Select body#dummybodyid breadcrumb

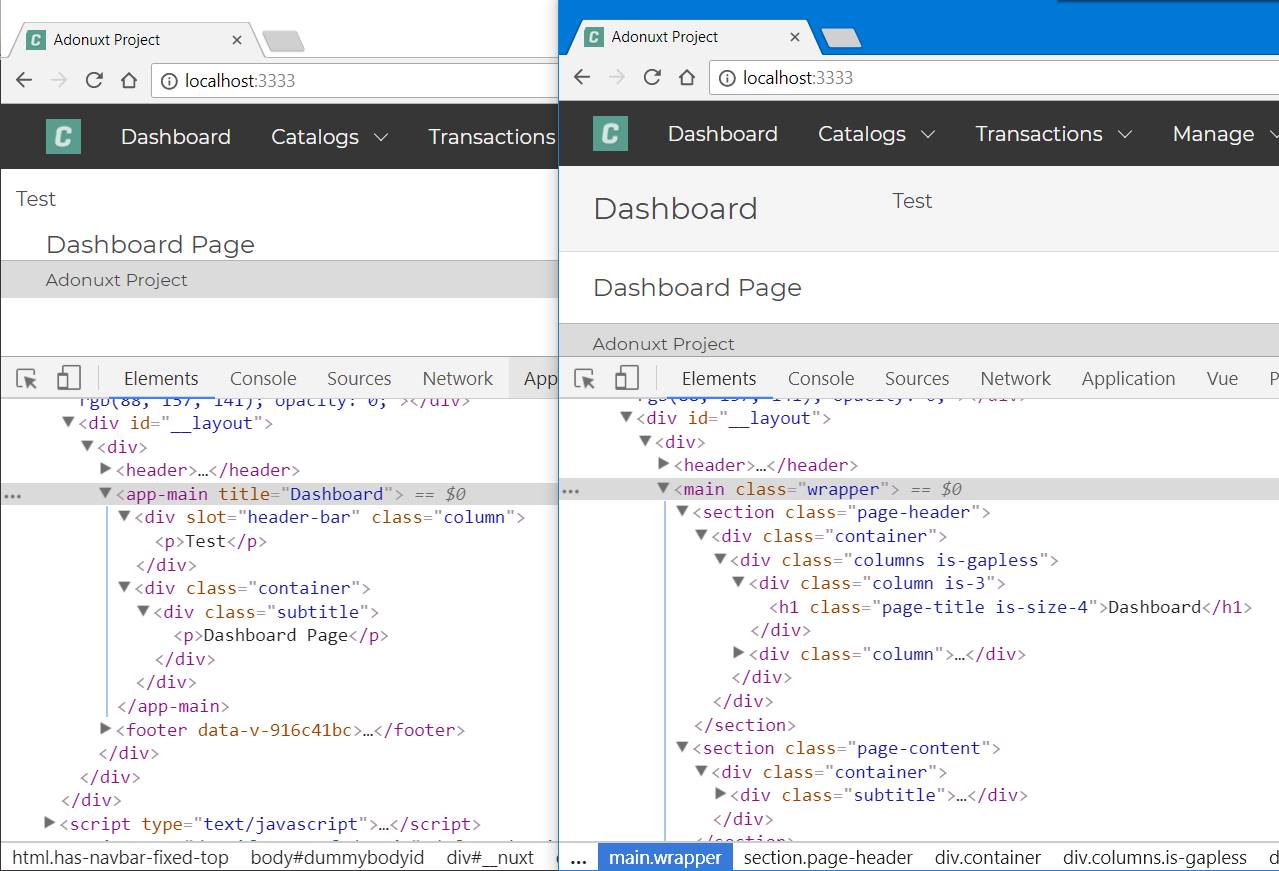[338, 858]
